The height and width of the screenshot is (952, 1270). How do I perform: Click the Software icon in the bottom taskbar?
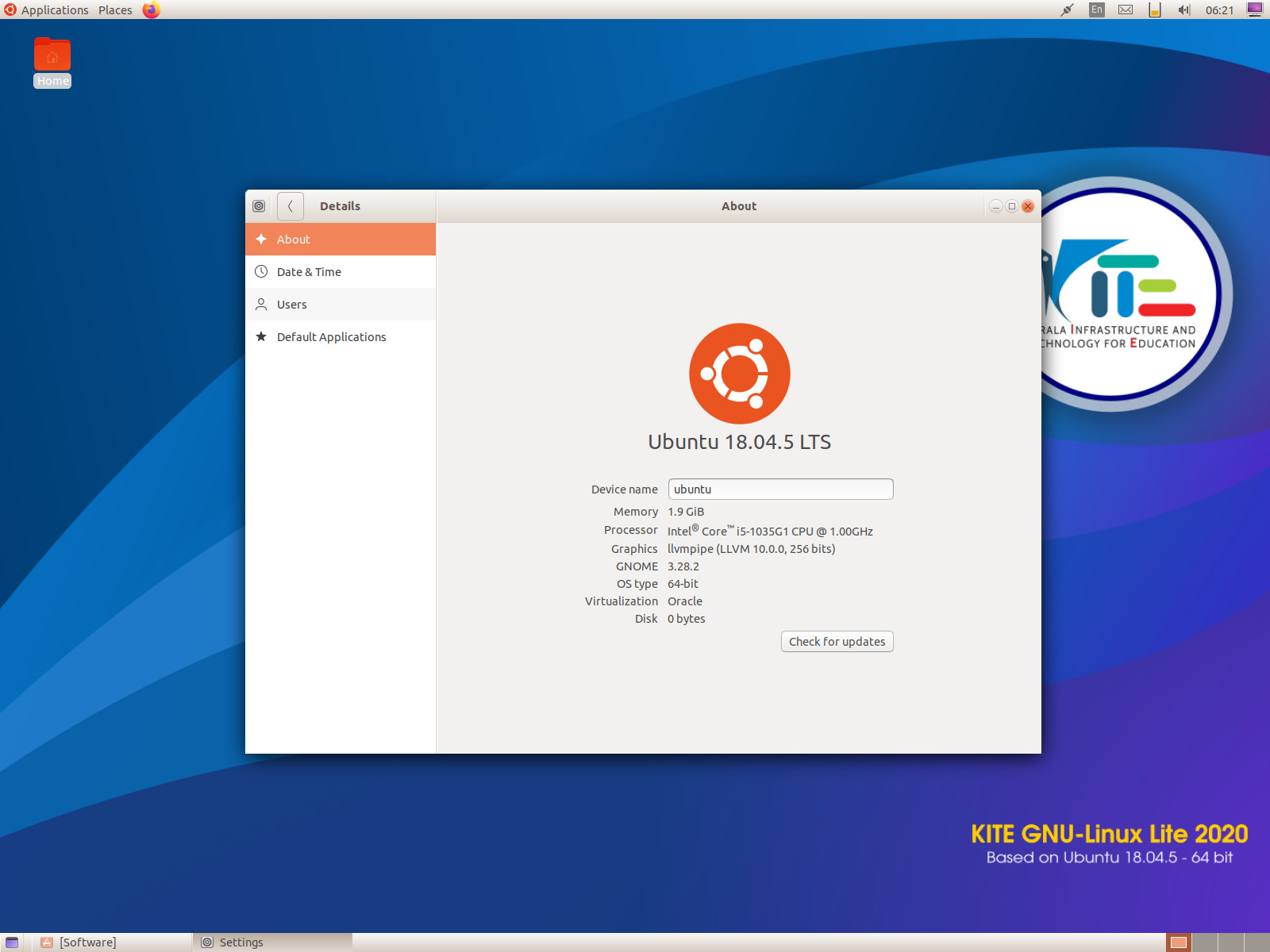click(46, 942)
